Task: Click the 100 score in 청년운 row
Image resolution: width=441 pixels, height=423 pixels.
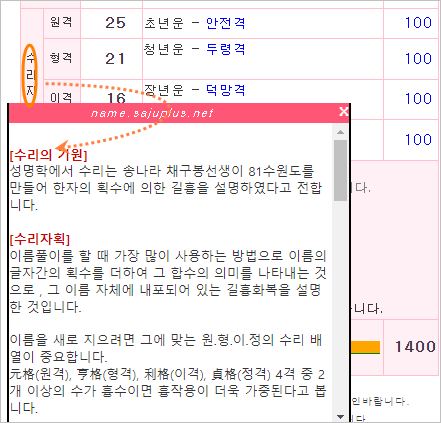Action: tap(418, 59)
